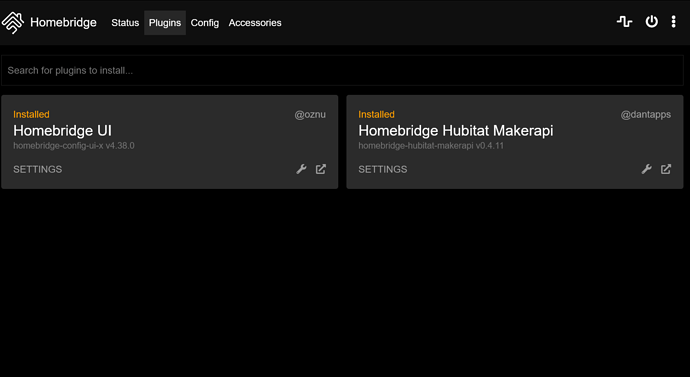Viewport: 690px width, 377px height.
Task: Select the Homebridge Hubitat Makerapi title
Action: [x=455, y=131]
